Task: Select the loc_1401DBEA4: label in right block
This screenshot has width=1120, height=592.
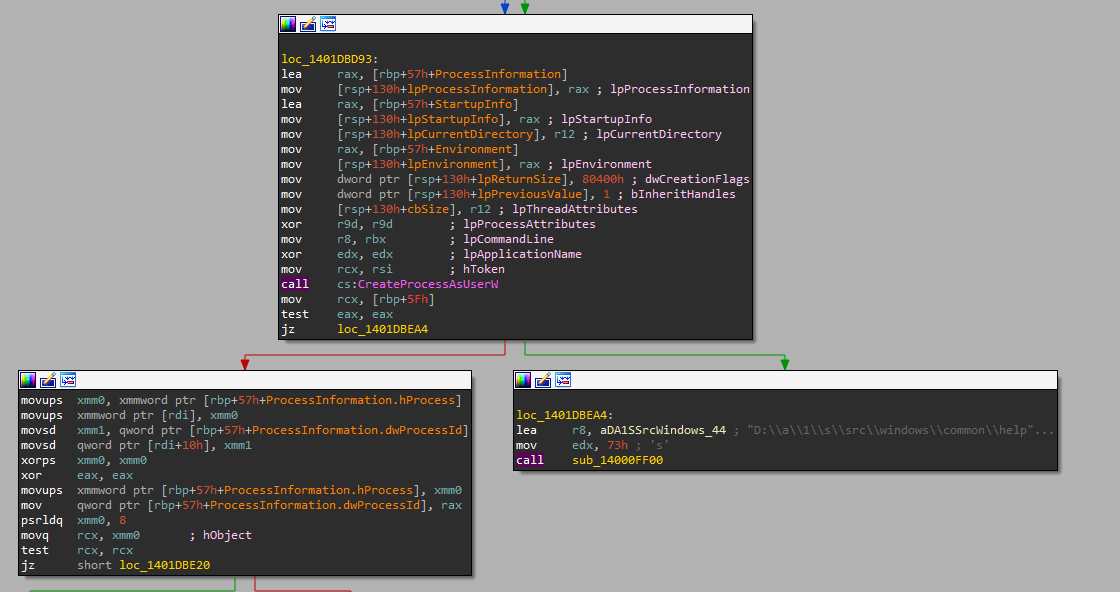Action: point(565,415)
